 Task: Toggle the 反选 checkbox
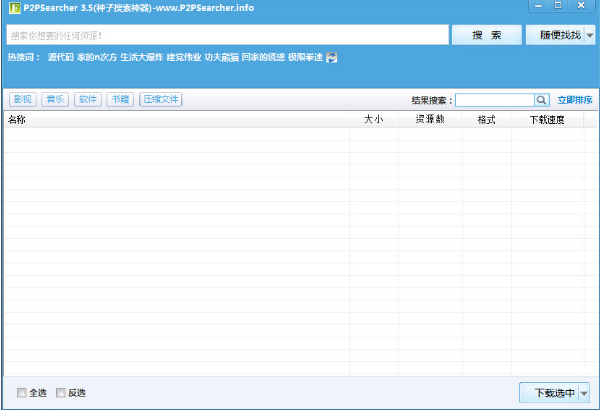(61, 393)
